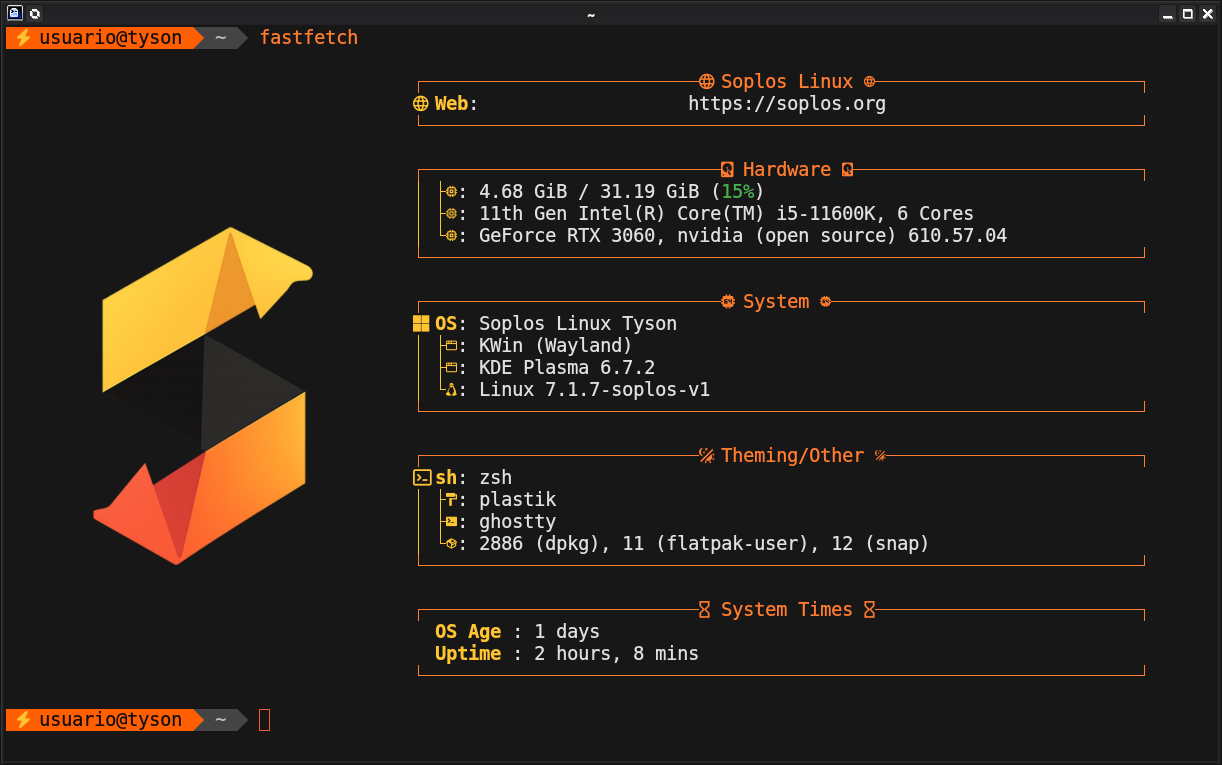Click the text 4.68 GiB / 31.19 GiB
This screenshot has width=1222, height=765.
point(589,192)
